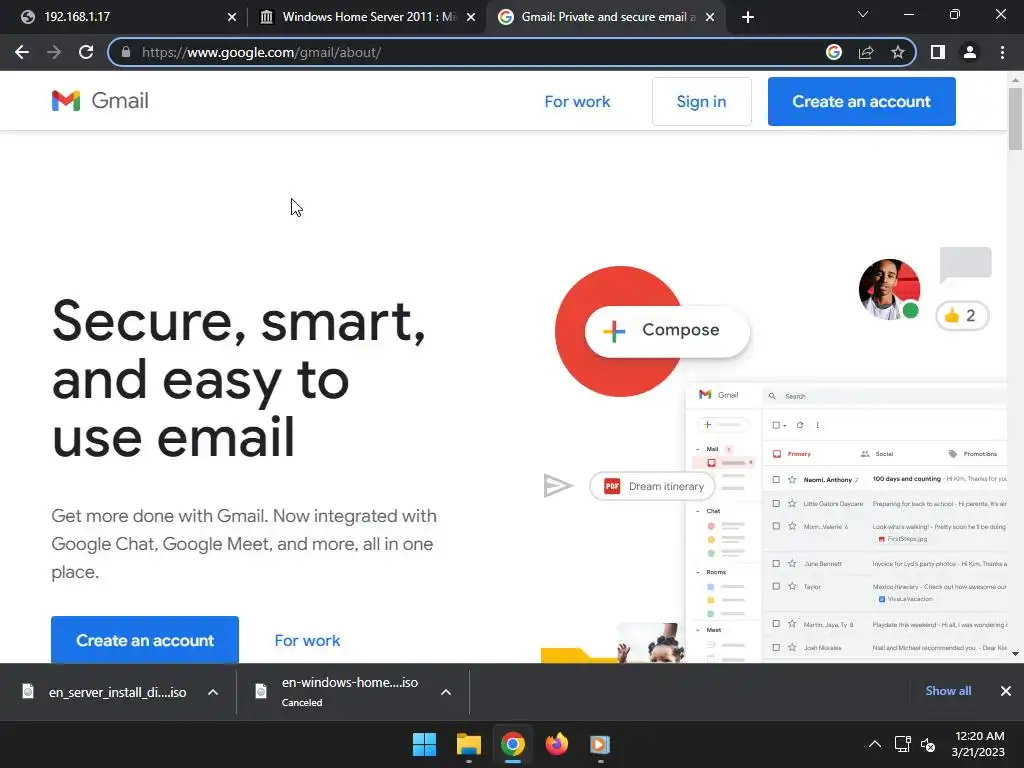
Task: Star the Taylor email in preview
Action: [x=792, y=586]
